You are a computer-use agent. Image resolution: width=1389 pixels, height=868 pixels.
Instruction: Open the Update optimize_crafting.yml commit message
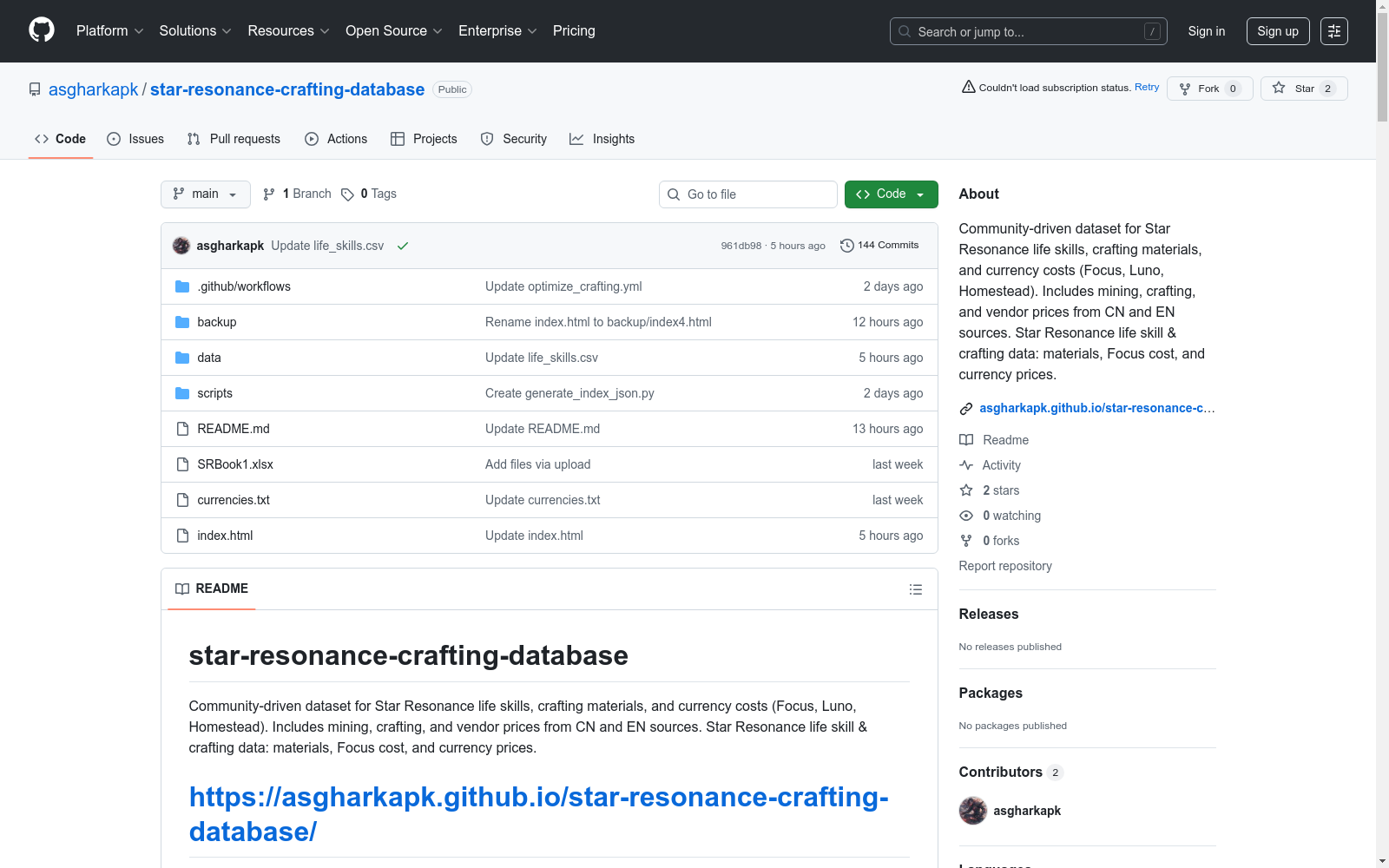[563, 286]
